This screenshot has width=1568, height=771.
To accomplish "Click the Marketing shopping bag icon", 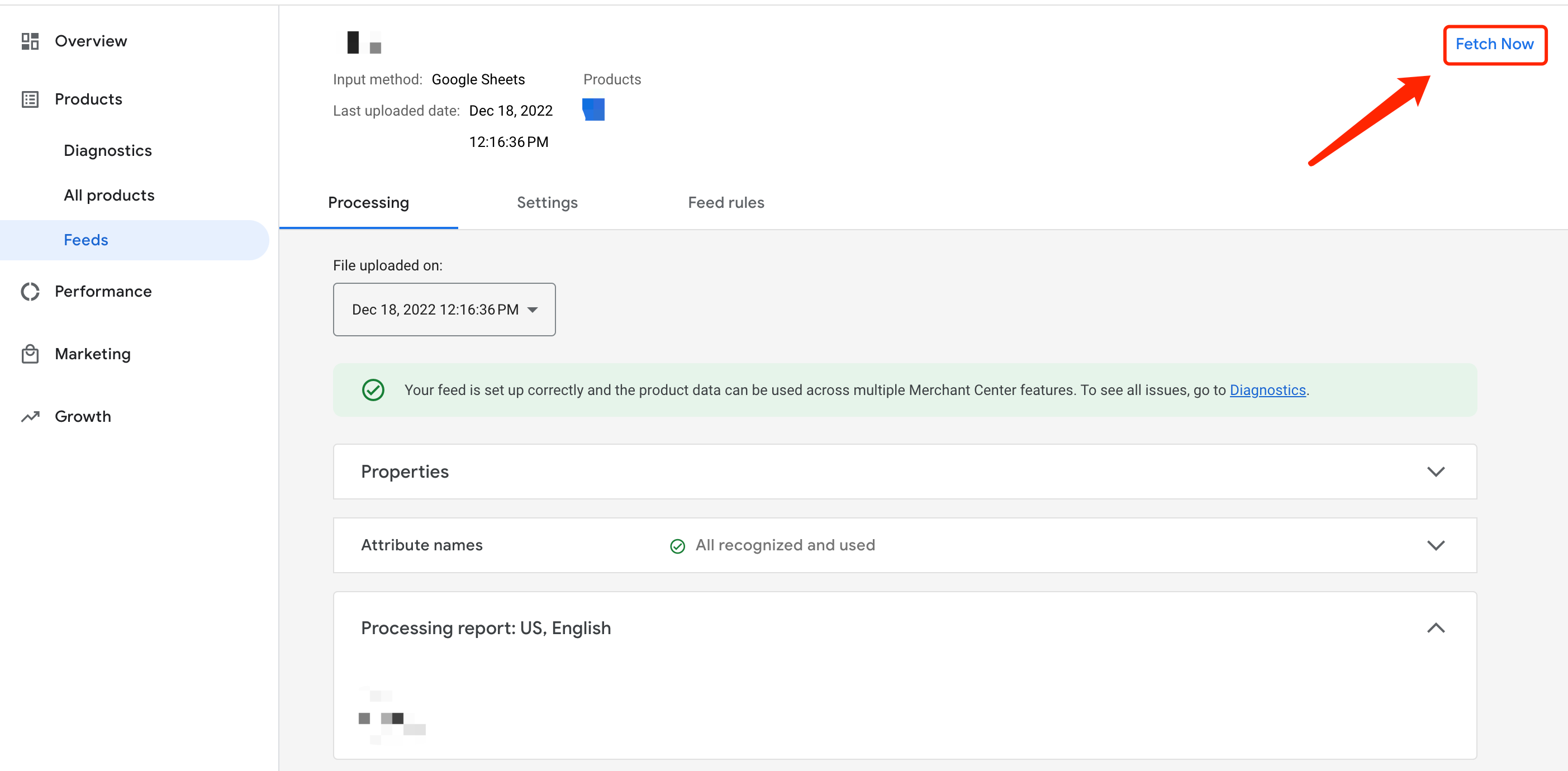I will pos(30,354).
